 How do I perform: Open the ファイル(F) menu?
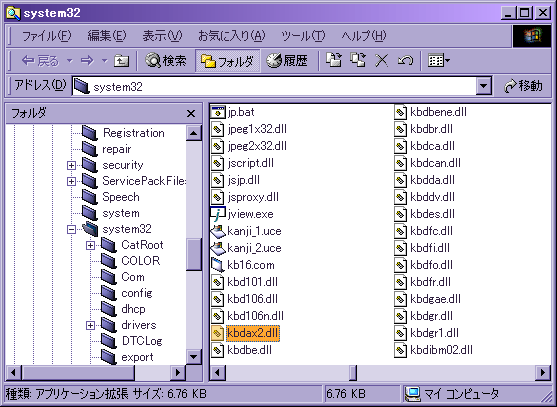pos(47,36)
